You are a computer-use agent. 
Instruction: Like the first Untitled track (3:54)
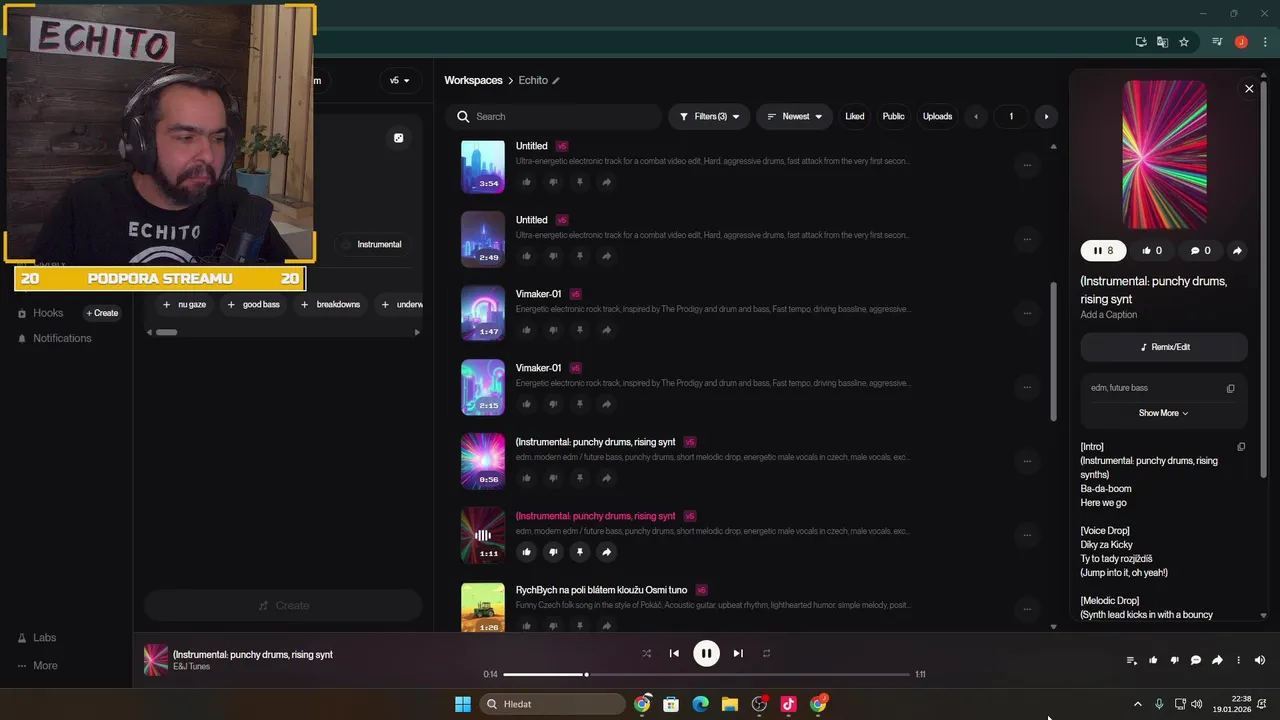[x=527, y=182]
